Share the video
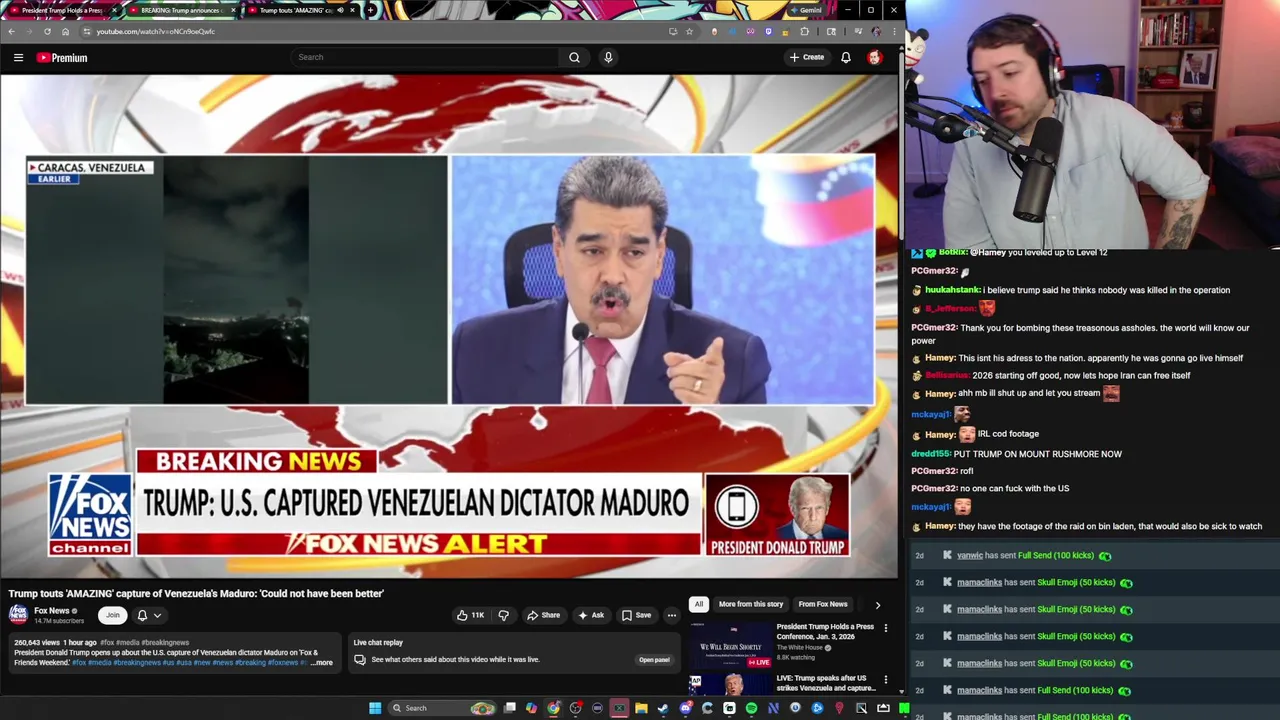 [543, 615]
